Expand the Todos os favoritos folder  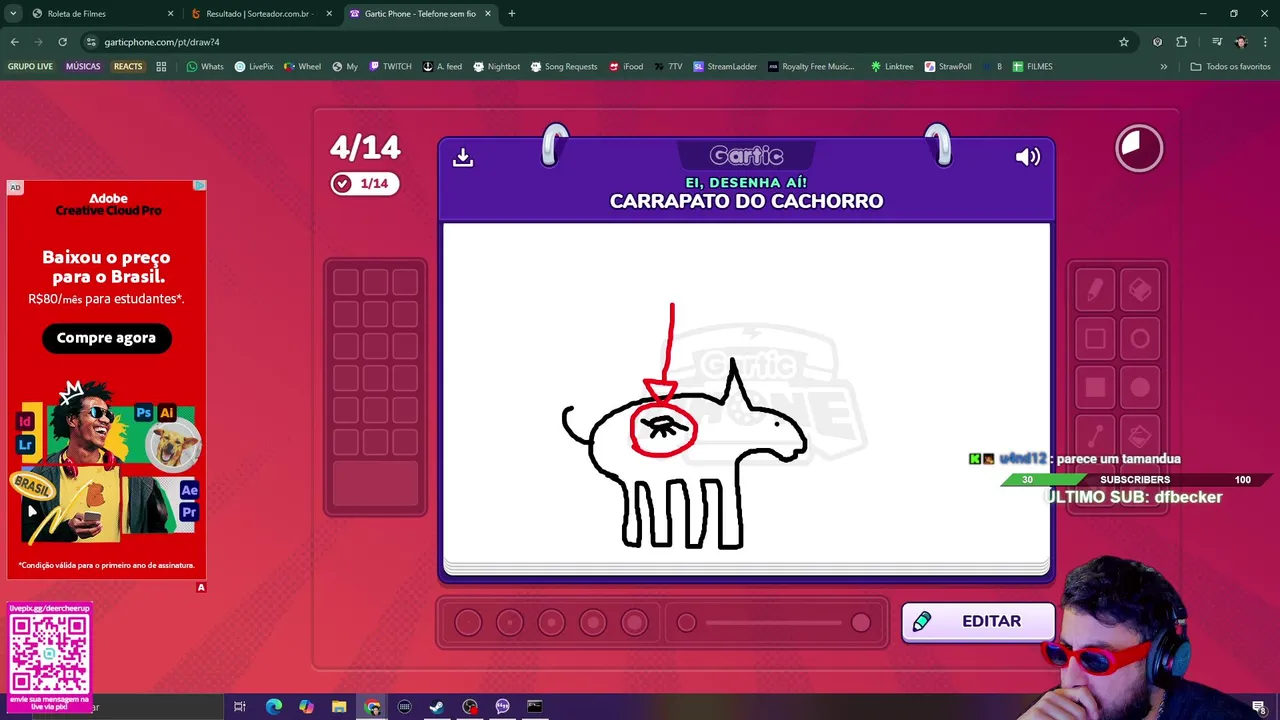1230,67
